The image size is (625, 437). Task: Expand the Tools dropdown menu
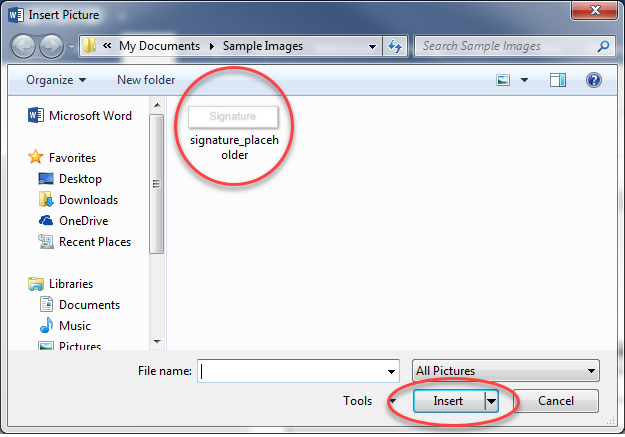(366, 401)
